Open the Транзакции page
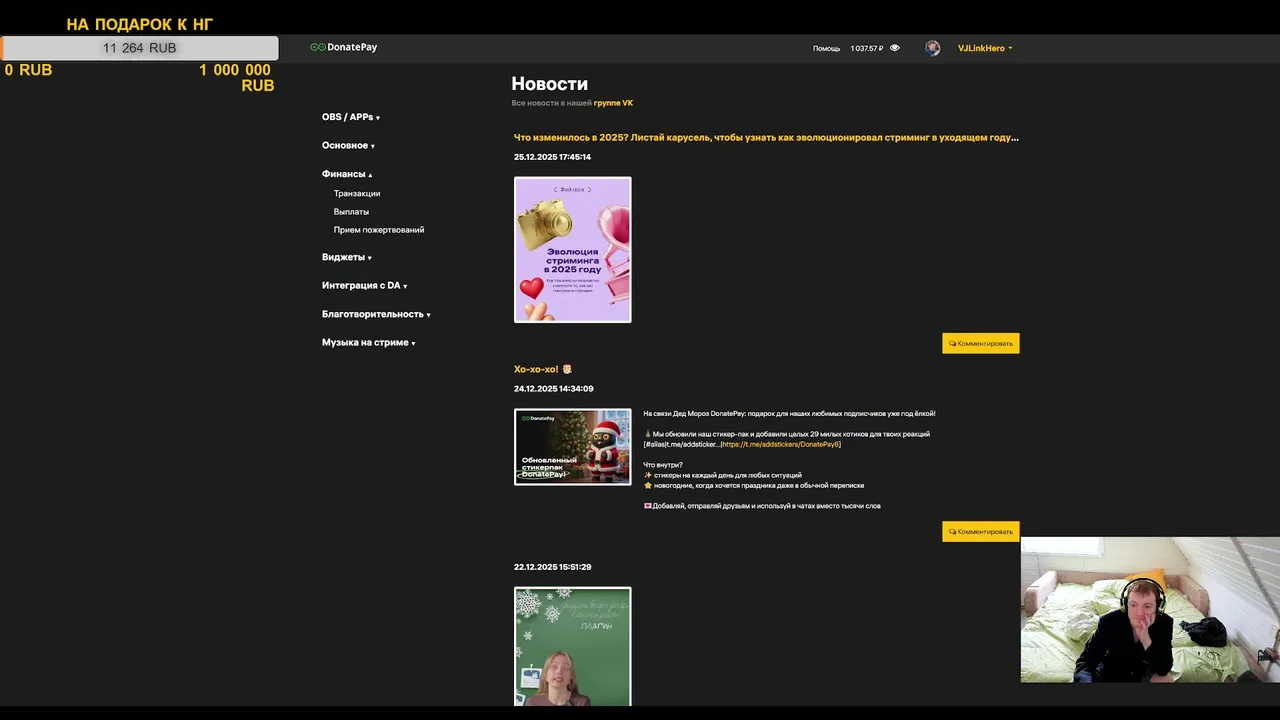Image resolution: width=1280 pixels, height=720 pixels. [x=357, y=193]
